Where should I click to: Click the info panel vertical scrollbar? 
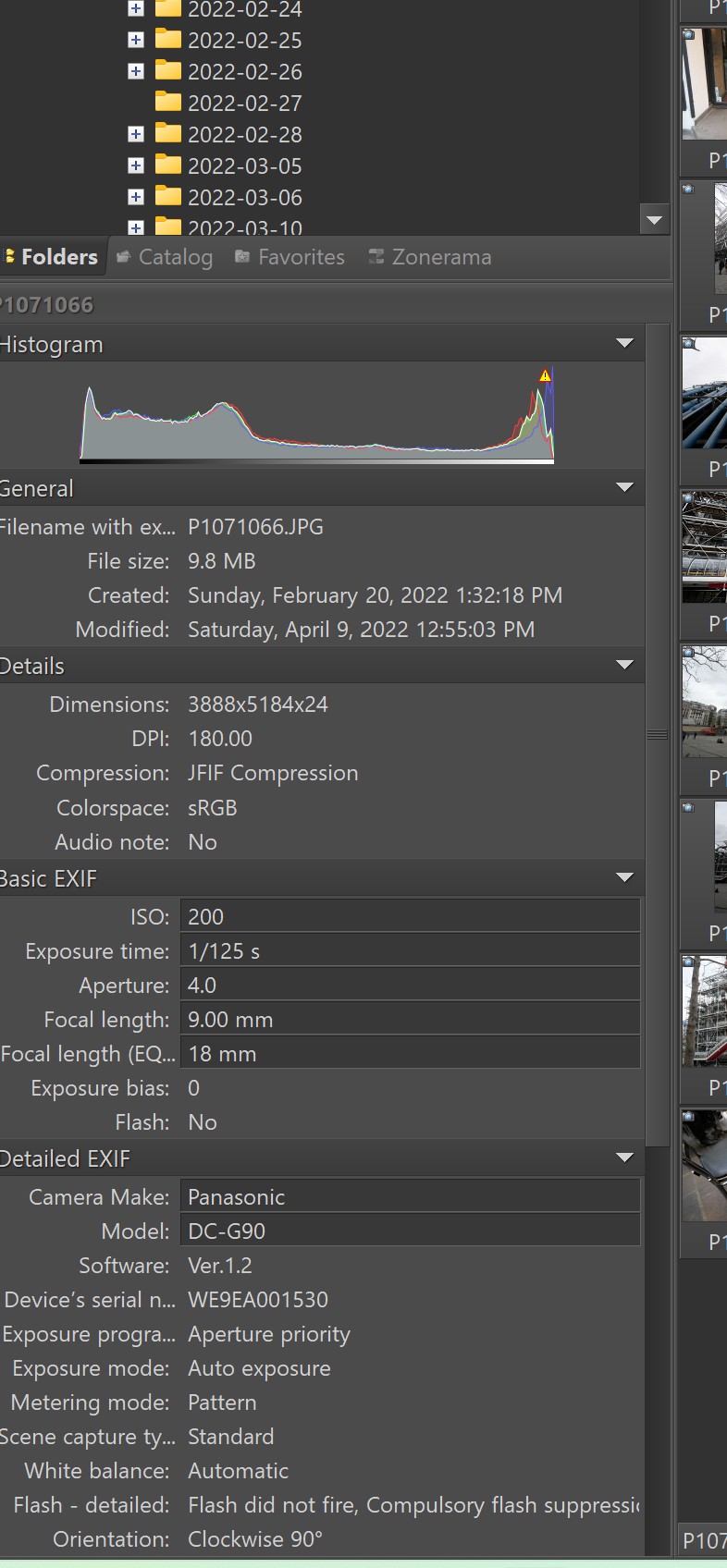point(657,735)
